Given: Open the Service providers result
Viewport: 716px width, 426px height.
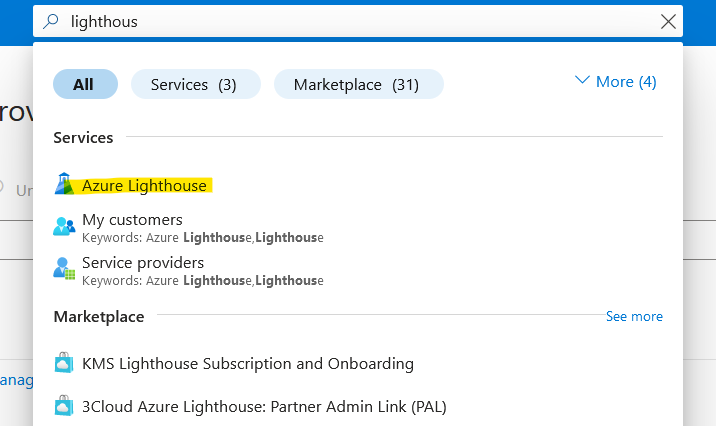Looking at the screenshot, I should [x=143, y=263].
